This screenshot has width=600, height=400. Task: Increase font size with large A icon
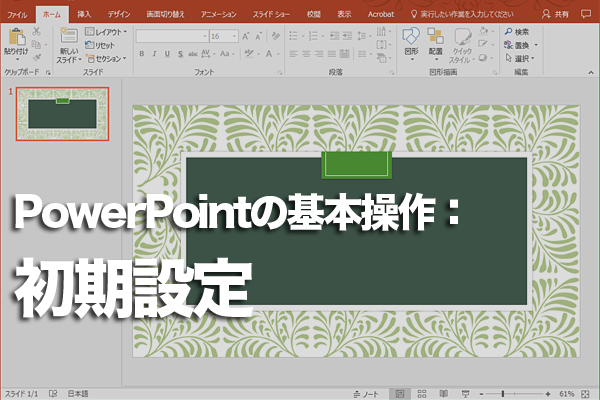246,36
